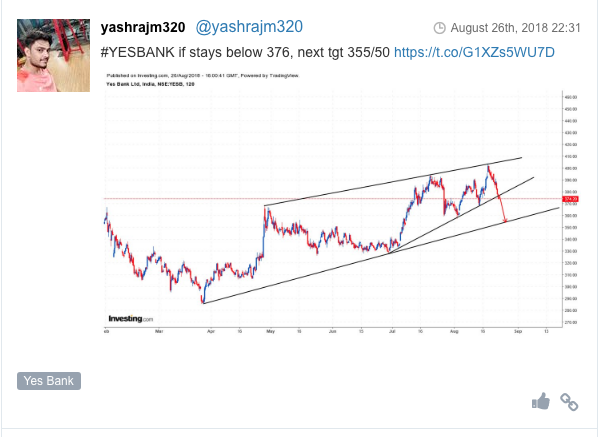Select the Yes Bank tag
This screenshot has height=437, width=598.
point(49,381)
